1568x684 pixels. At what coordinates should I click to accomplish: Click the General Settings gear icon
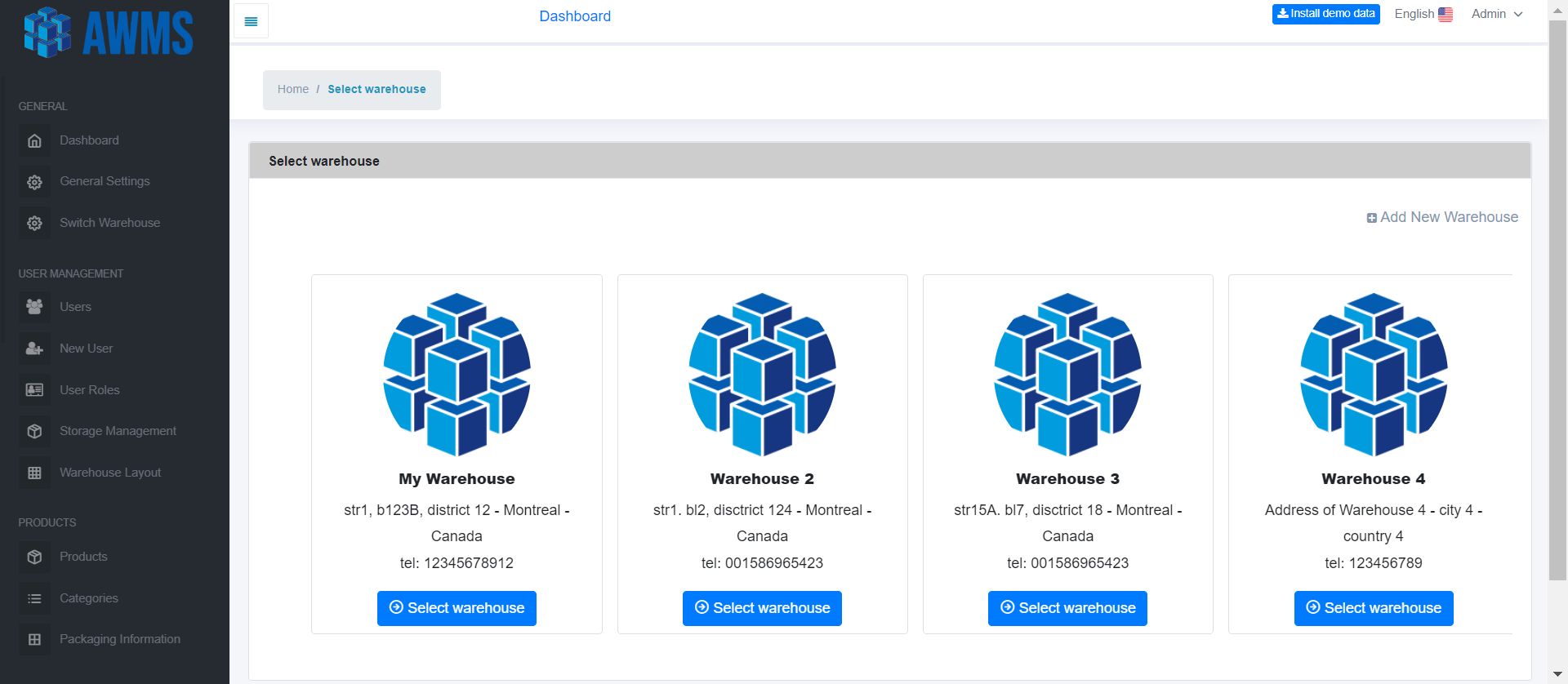click(x=34, y=182)
